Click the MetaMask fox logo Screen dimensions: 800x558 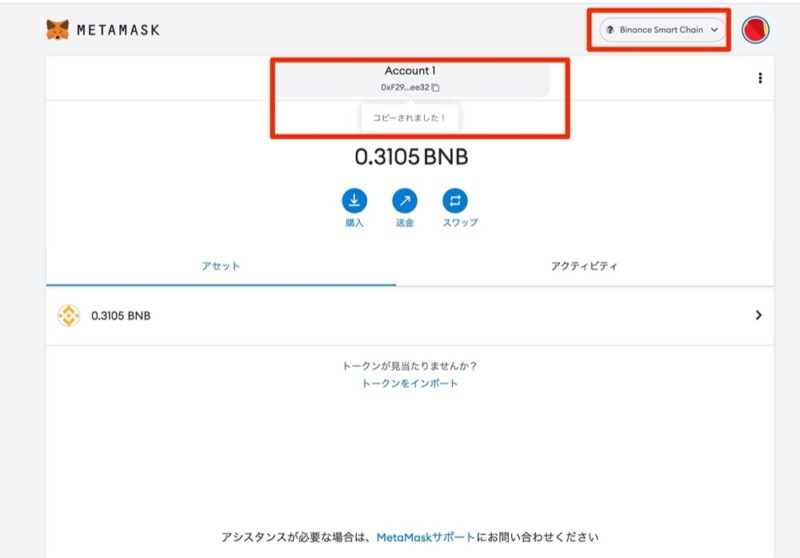click(57, 30)
